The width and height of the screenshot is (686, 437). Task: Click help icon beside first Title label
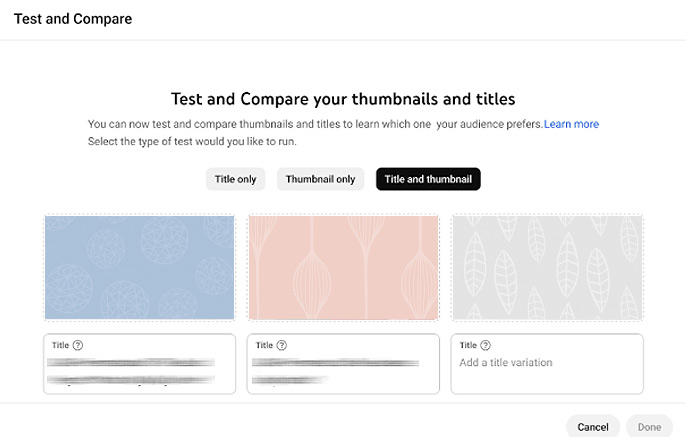point(78,345)
